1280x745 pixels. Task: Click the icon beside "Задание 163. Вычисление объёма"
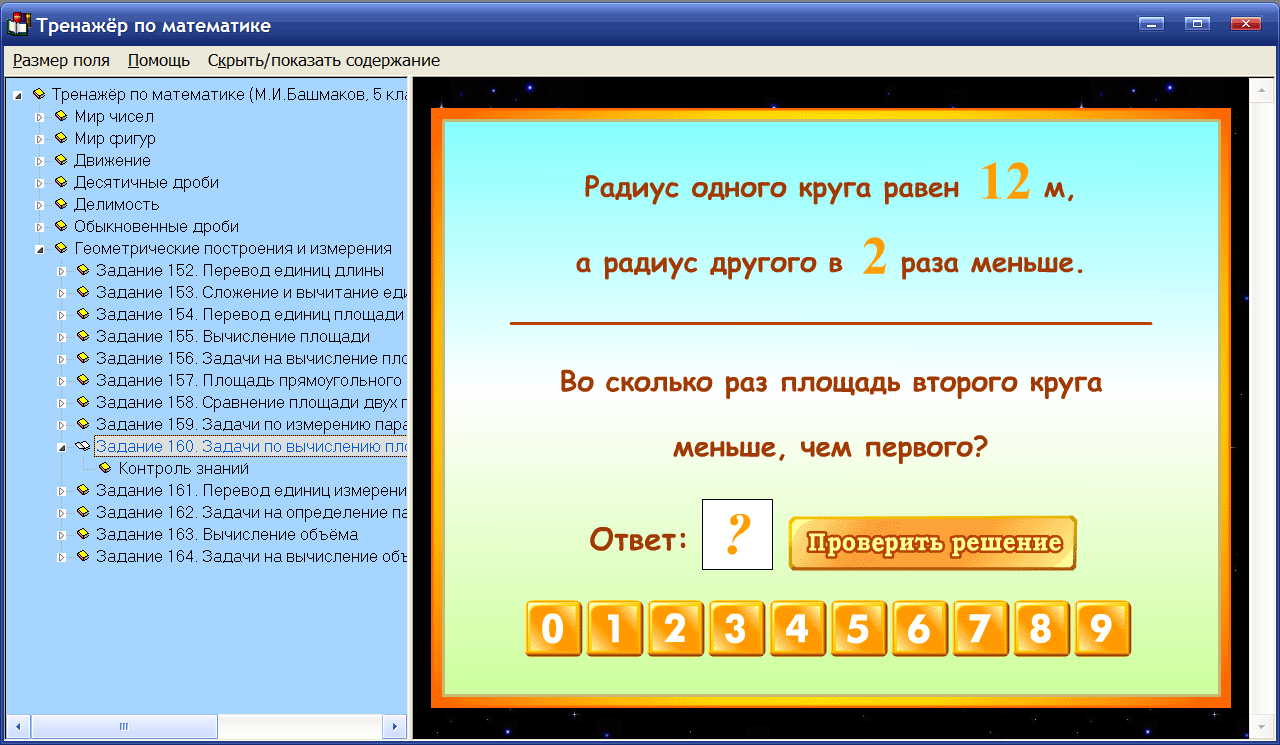tap(82, 534)
